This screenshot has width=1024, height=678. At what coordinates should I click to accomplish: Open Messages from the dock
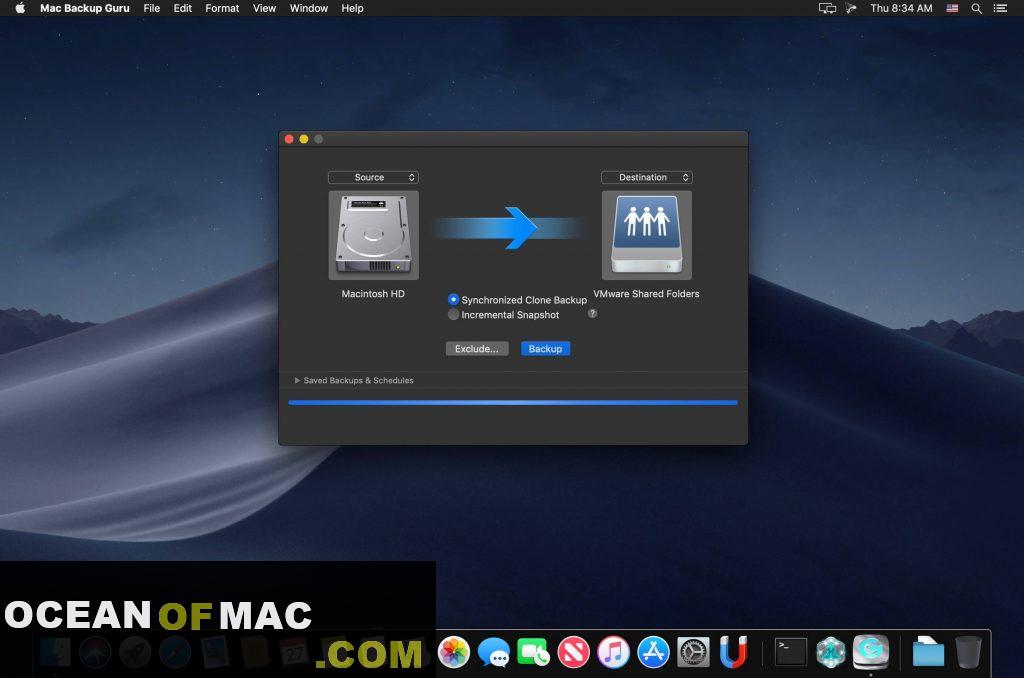coord(494,652)
